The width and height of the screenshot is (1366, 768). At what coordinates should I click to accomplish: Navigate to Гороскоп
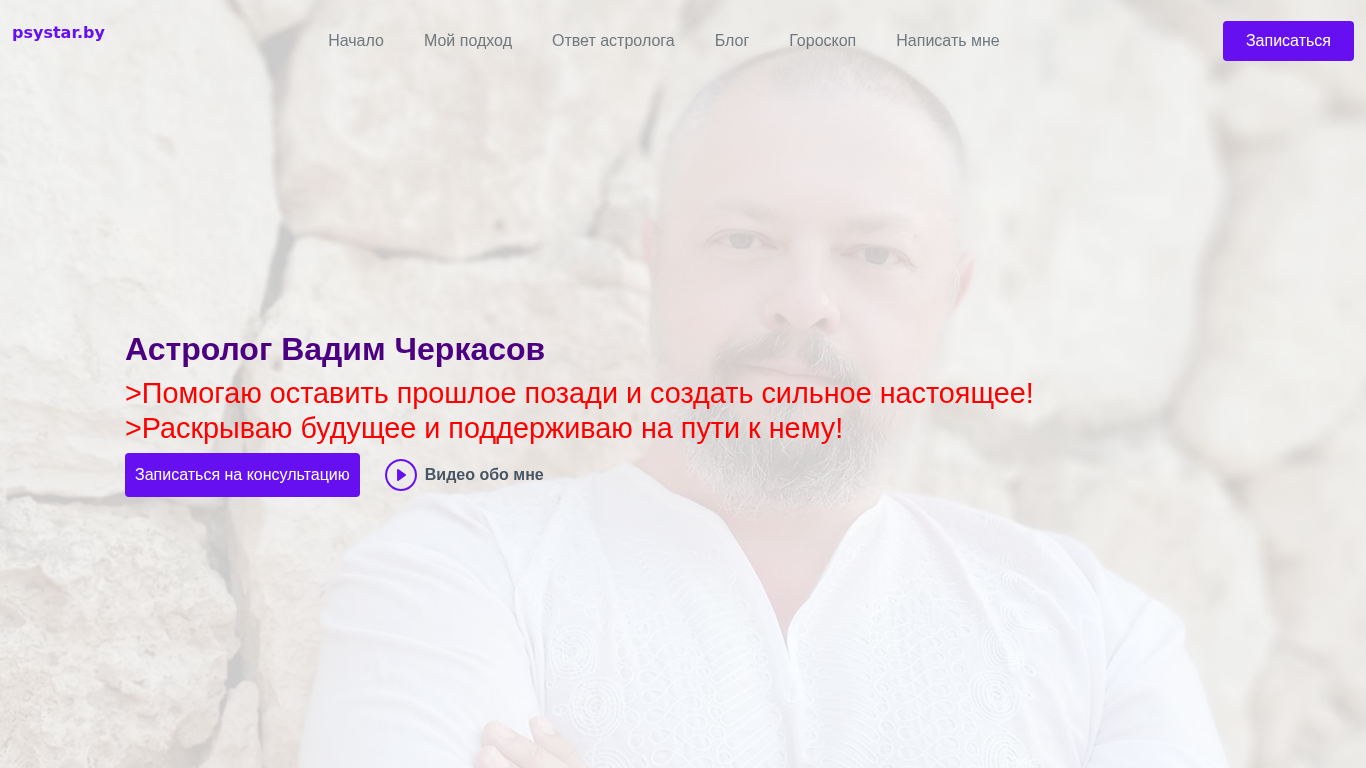[822, 41]
